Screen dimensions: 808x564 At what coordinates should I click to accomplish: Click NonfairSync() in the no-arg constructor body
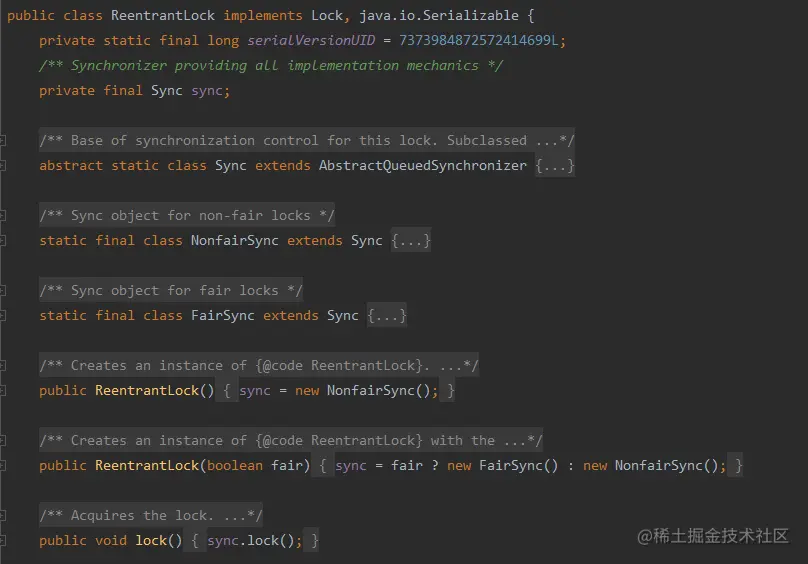click(379, 390)
